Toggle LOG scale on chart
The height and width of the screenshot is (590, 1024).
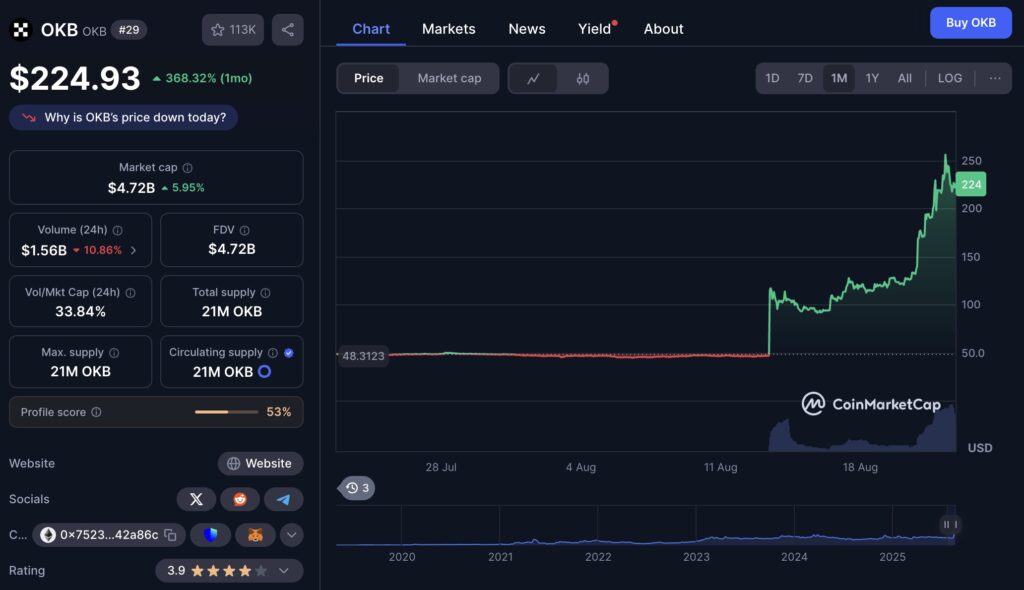(x=950, y=78)
